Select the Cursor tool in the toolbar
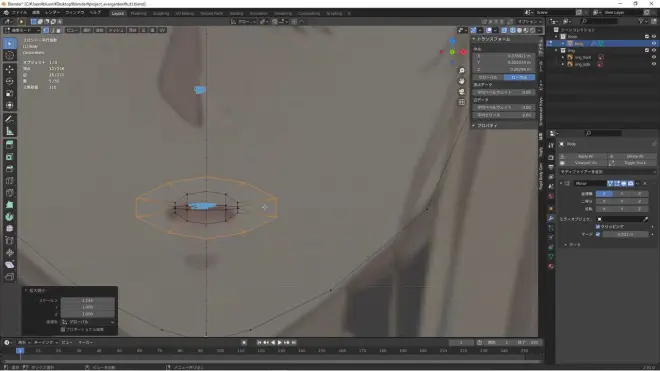The width and height of the screenshot is (660, 371). point(10,56)
